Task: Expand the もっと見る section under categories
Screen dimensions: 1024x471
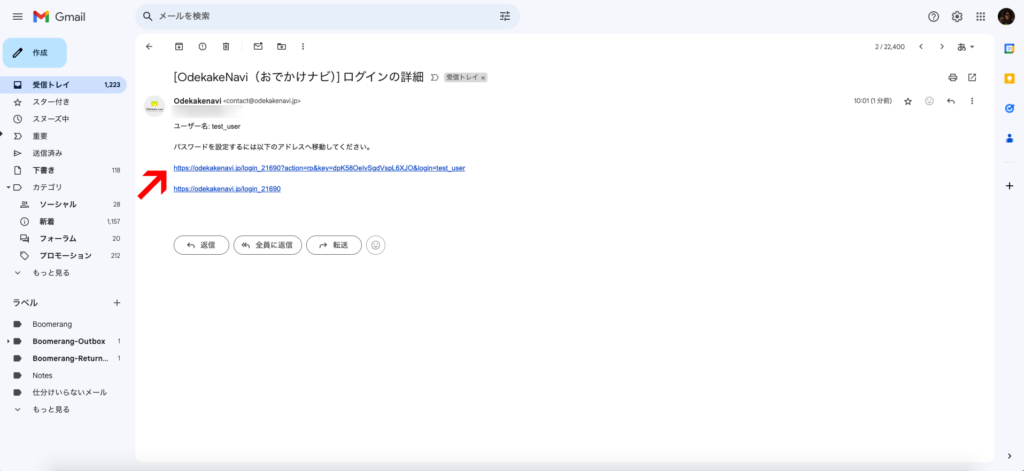Action: pos(48,272)
